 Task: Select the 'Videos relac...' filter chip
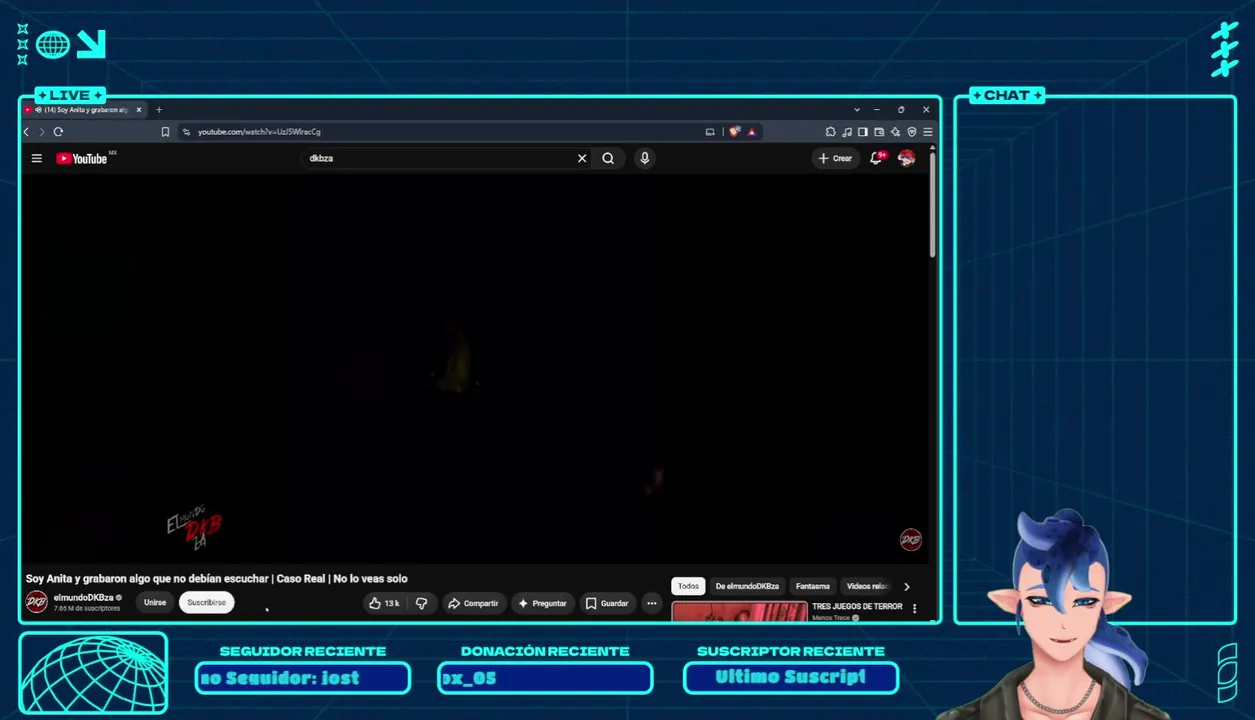pyautogui.click(x=867, y=586)
